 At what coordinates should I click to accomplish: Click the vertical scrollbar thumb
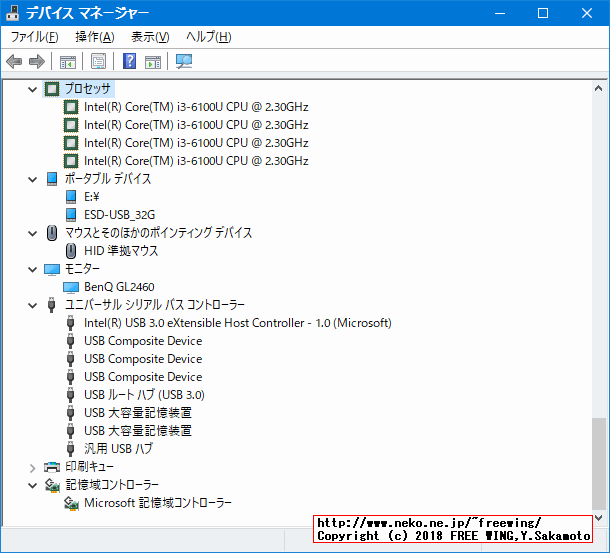point(599,463)
